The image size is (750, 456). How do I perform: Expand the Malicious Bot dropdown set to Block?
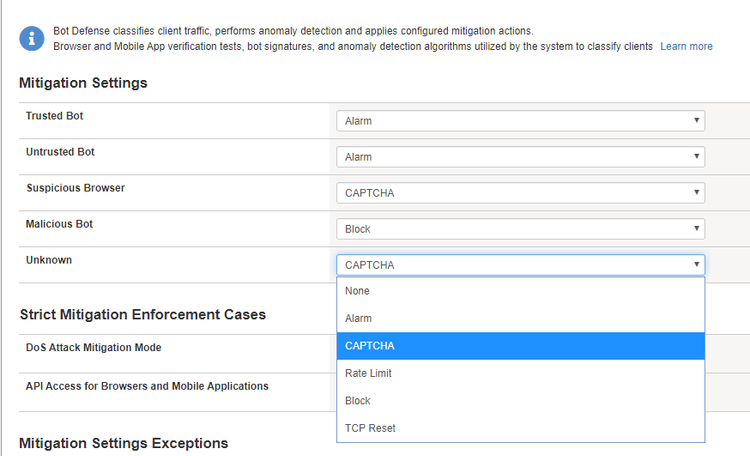click(x=520, y=229)
